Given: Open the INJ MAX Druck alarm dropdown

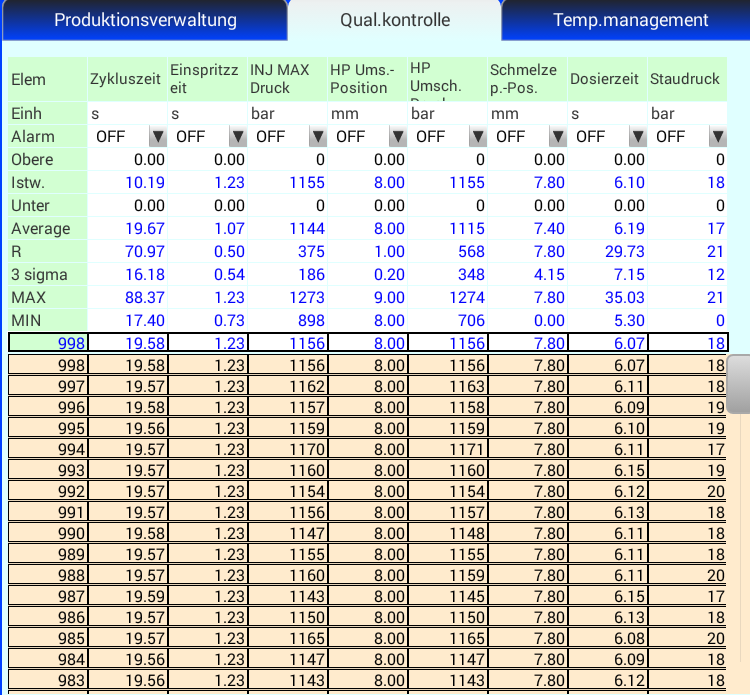Looking at the screenshot, I should (x=317, y=137).
